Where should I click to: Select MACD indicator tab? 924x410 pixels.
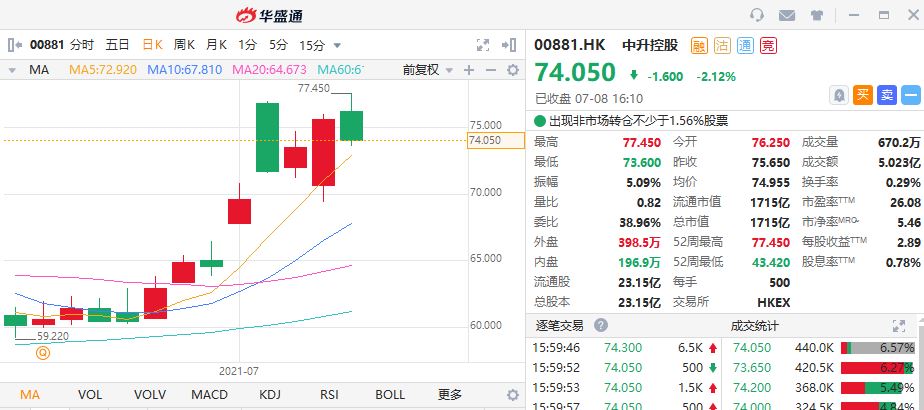[210, 395]
